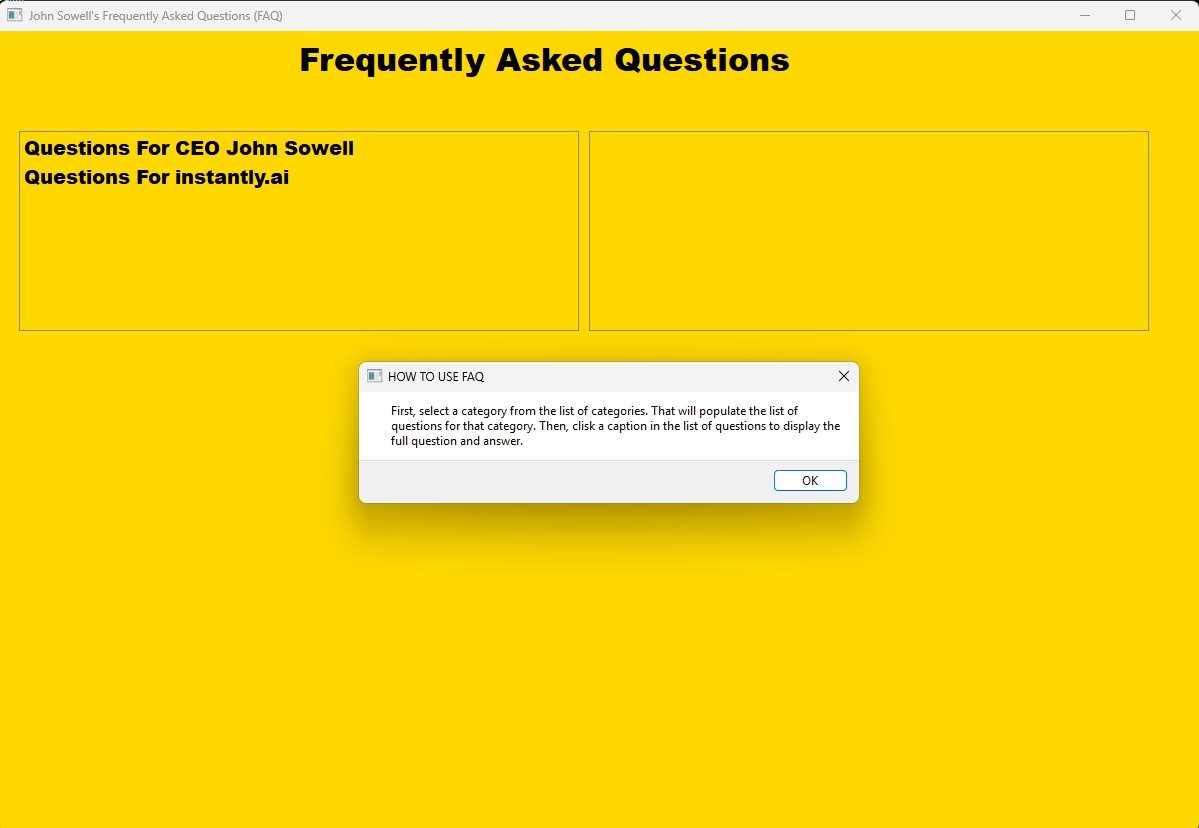
Task: Click the Frequently Asked Questions heading
Action: tap(544, 60)
